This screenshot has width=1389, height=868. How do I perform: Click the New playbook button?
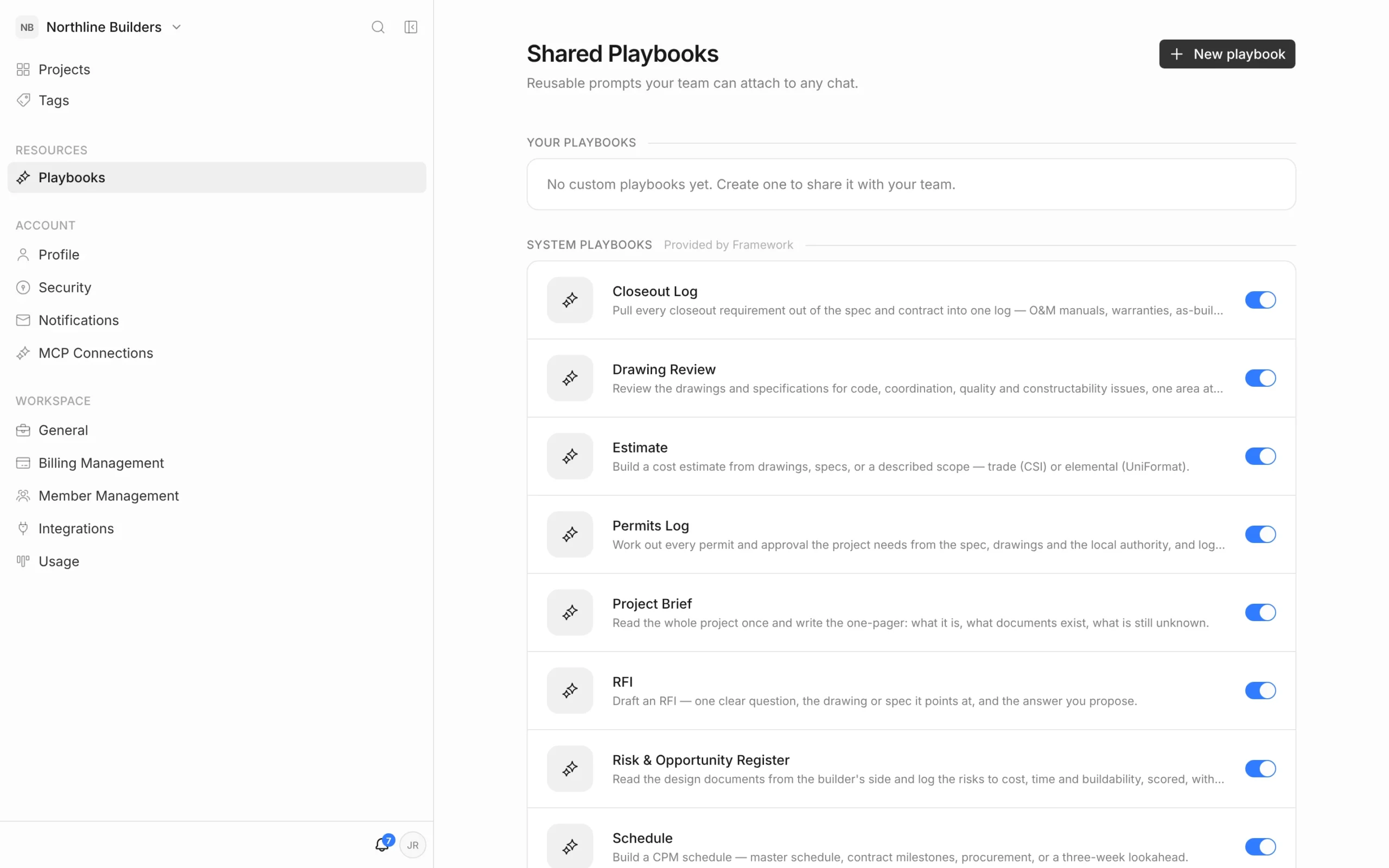click(x=1227, y=54)
